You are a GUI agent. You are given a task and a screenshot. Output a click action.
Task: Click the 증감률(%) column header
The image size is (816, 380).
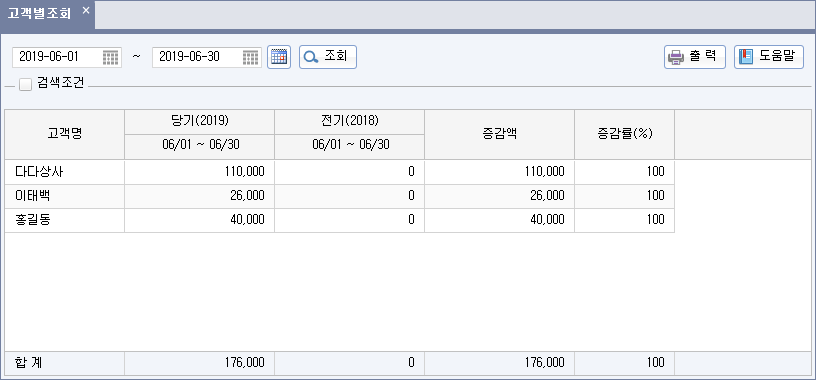(624, 134)
